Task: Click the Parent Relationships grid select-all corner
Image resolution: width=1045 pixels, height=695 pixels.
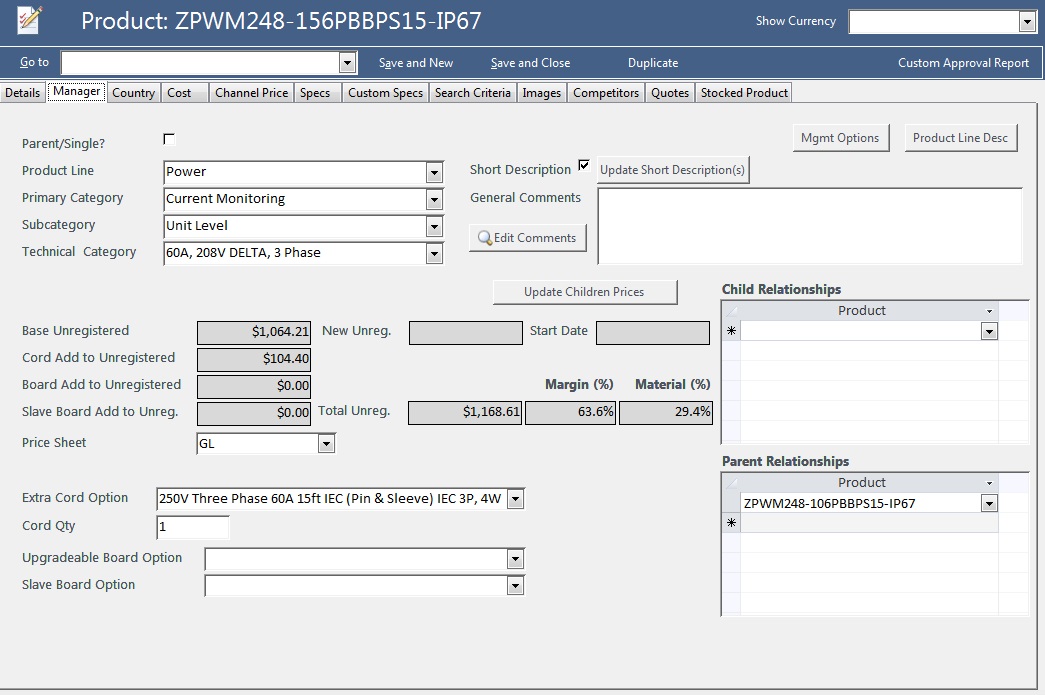Action: coord(731,483)
